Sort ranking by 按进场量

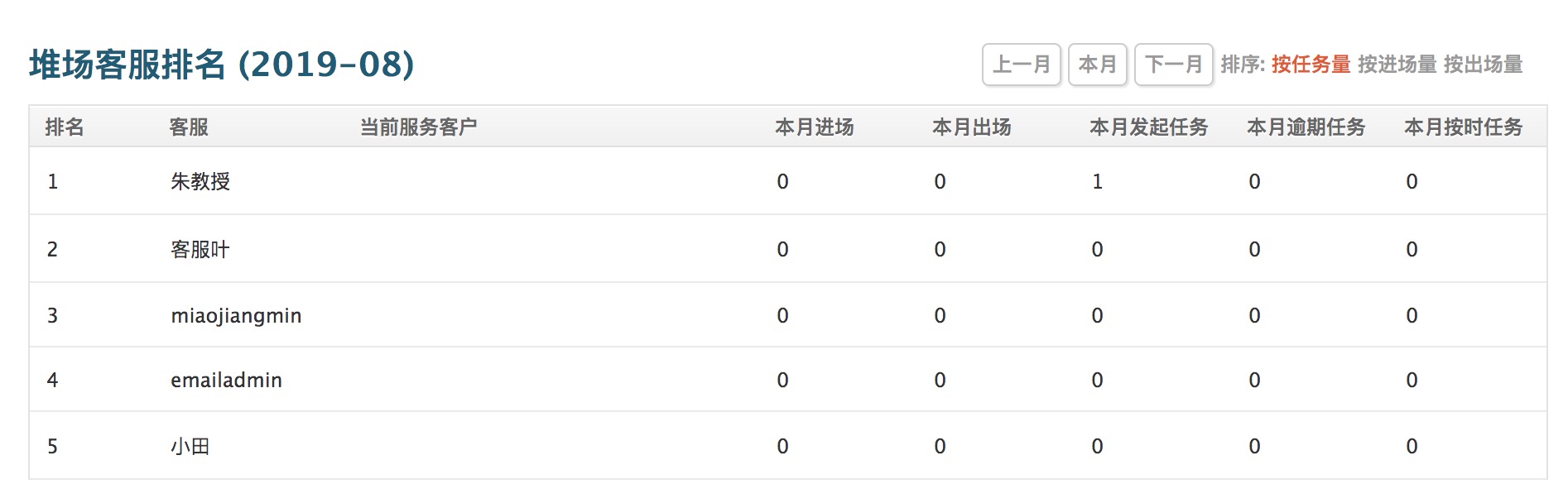1397,65
